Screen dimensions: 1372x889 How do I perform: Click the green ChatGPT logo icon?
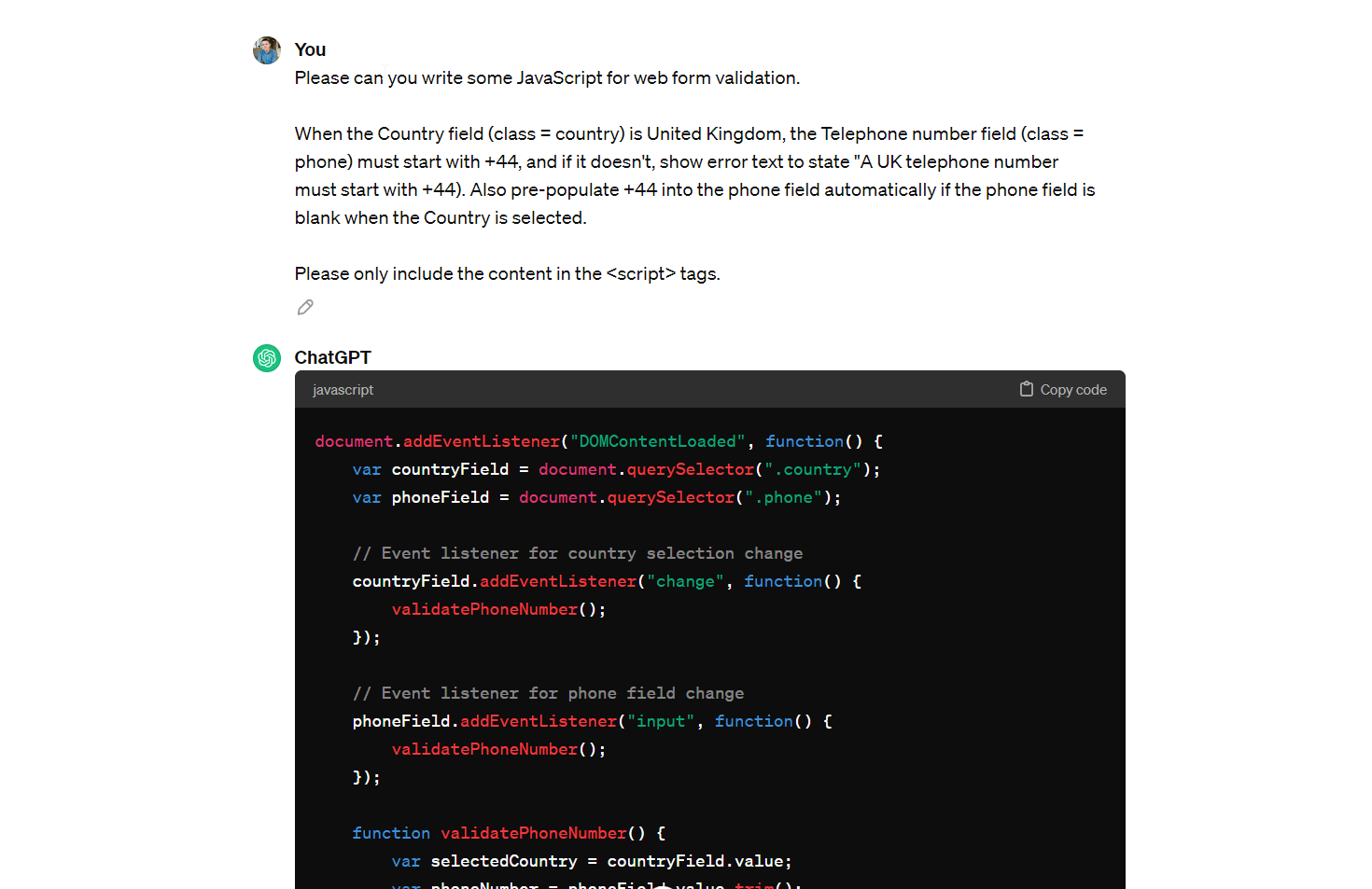coord(267,358)
